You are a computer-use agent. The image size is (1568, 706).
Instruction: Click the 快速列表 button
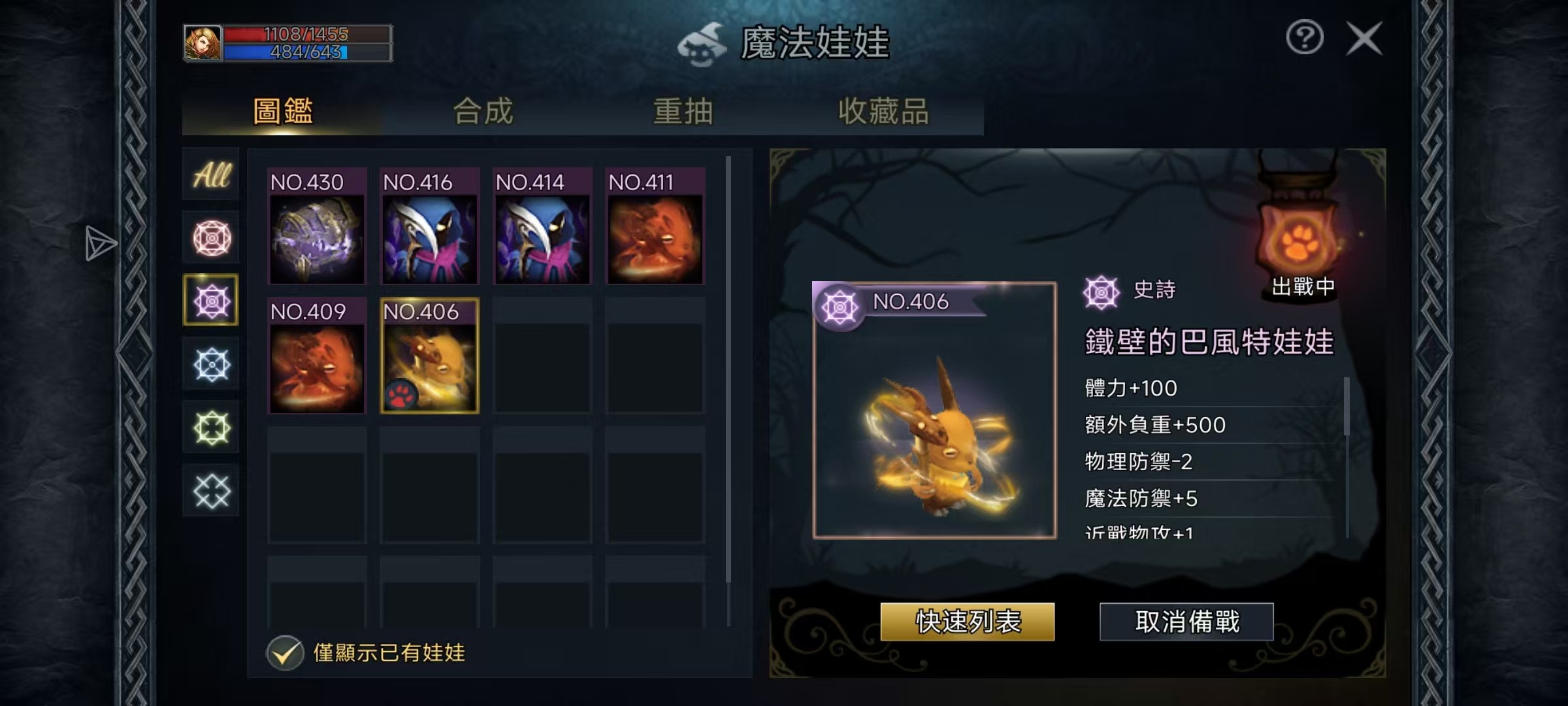click(968, 622)
